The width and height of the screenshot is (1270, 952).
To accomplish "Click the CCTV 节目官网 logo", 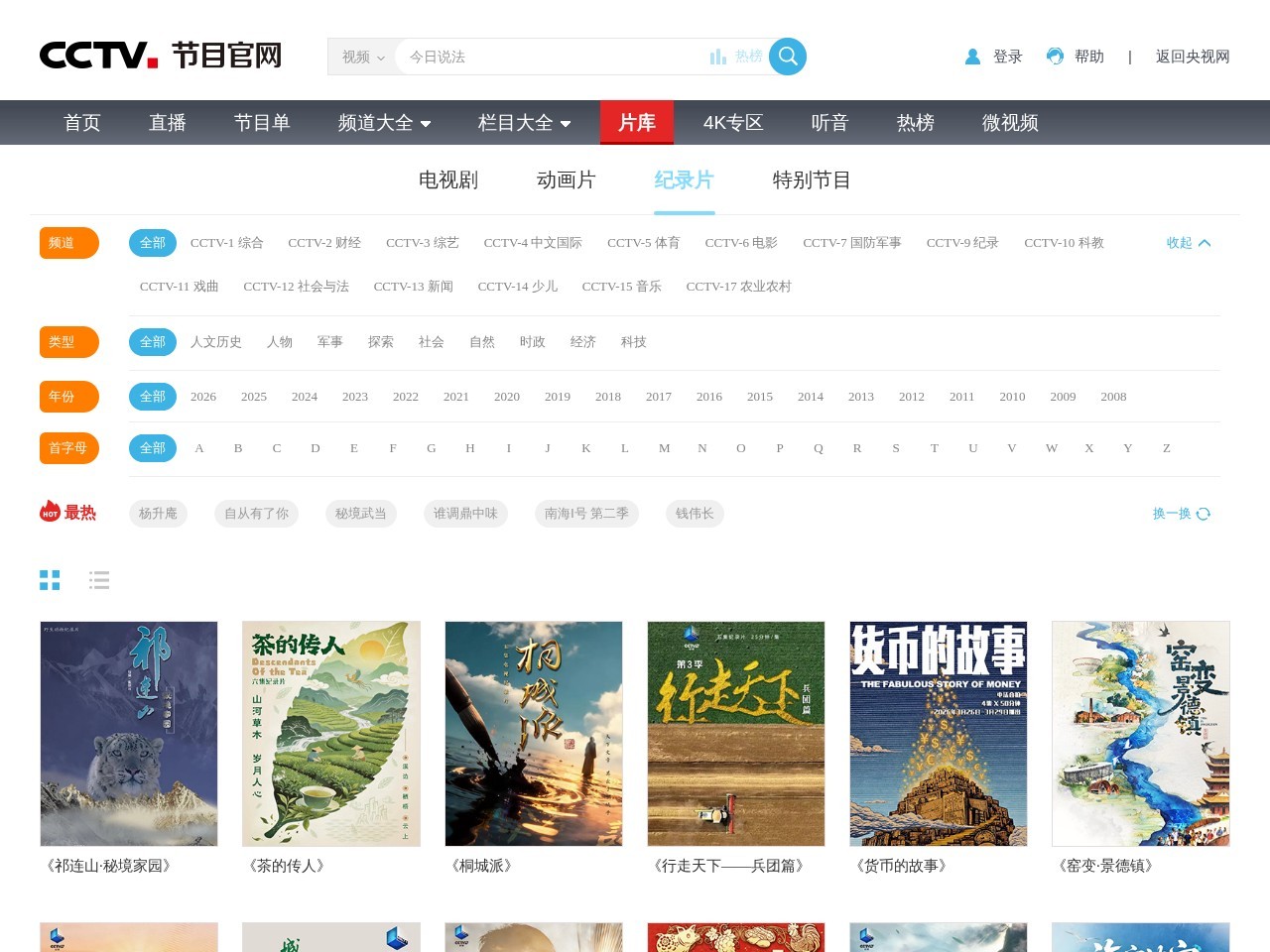I will (x=161, y=56).
